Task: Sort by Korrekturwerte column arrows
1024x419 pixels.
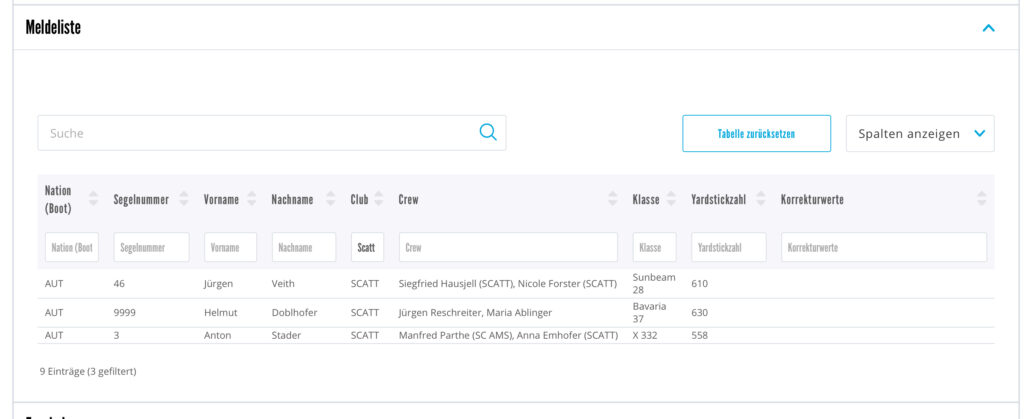Action: pyautogui.click(x=982, y=198)
